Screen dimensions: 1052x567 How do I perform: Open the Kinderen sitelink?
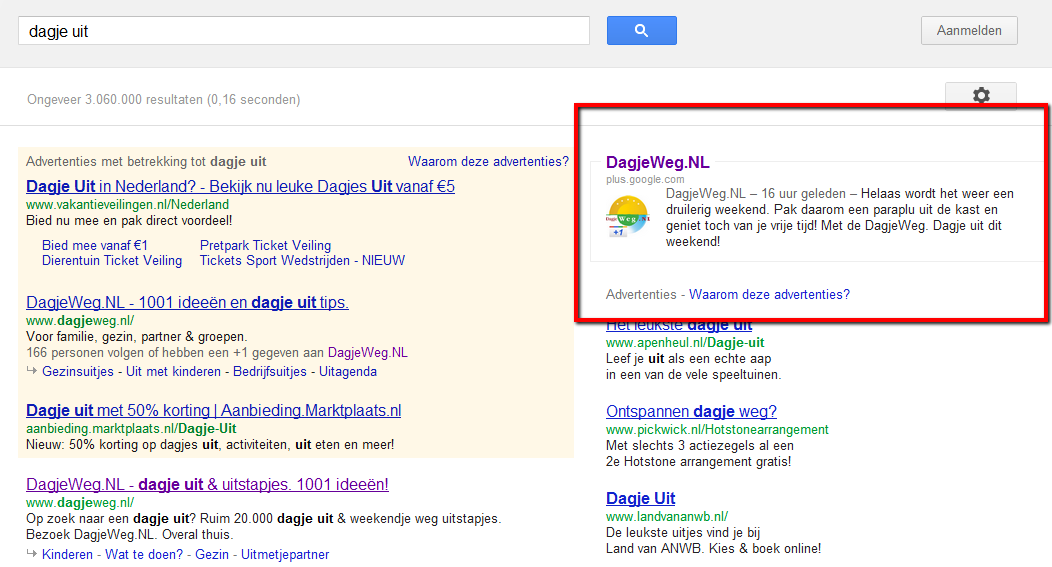click(x=67, y=555)
